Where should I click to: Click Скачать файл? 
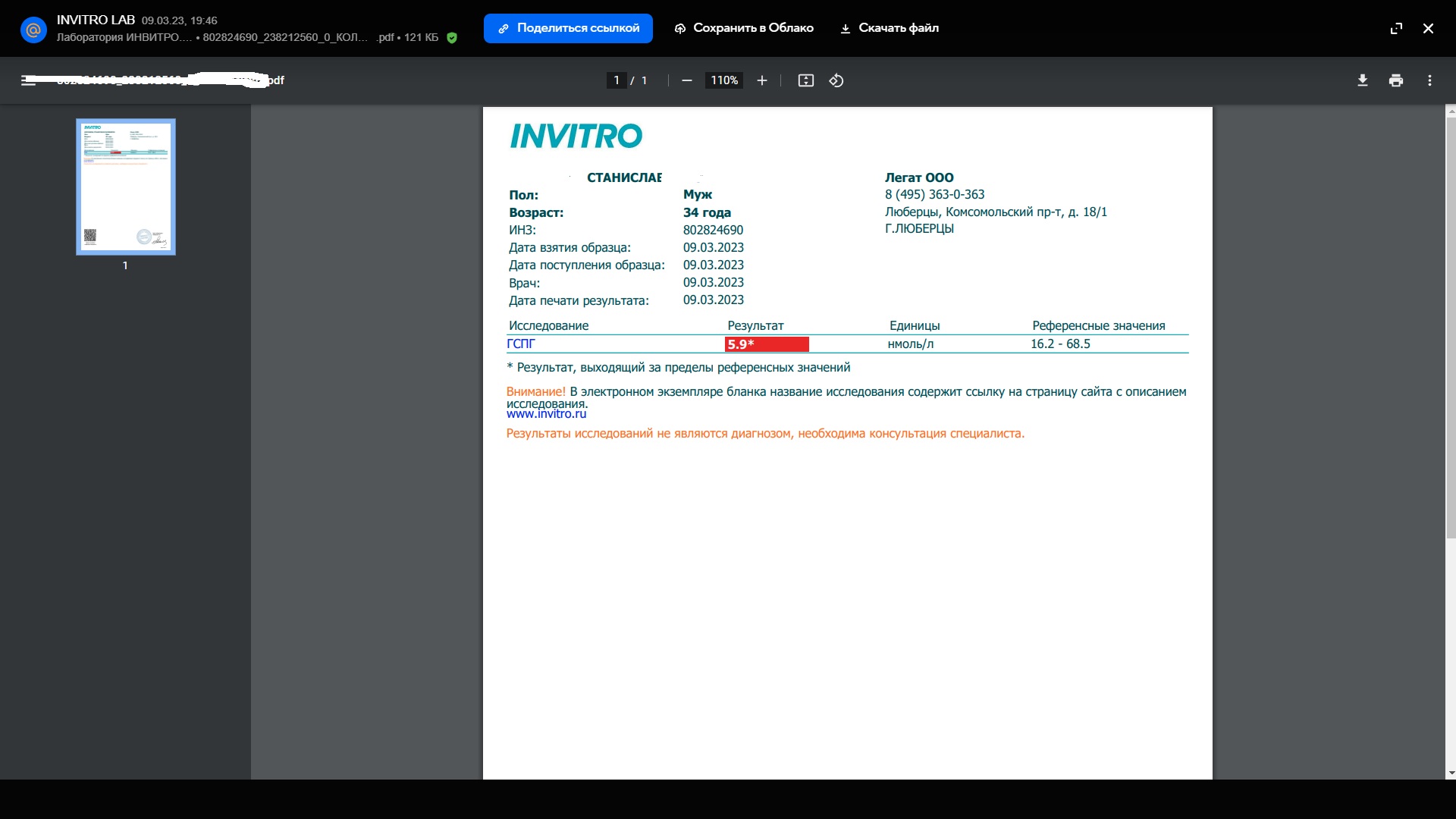tap(890, 28)
